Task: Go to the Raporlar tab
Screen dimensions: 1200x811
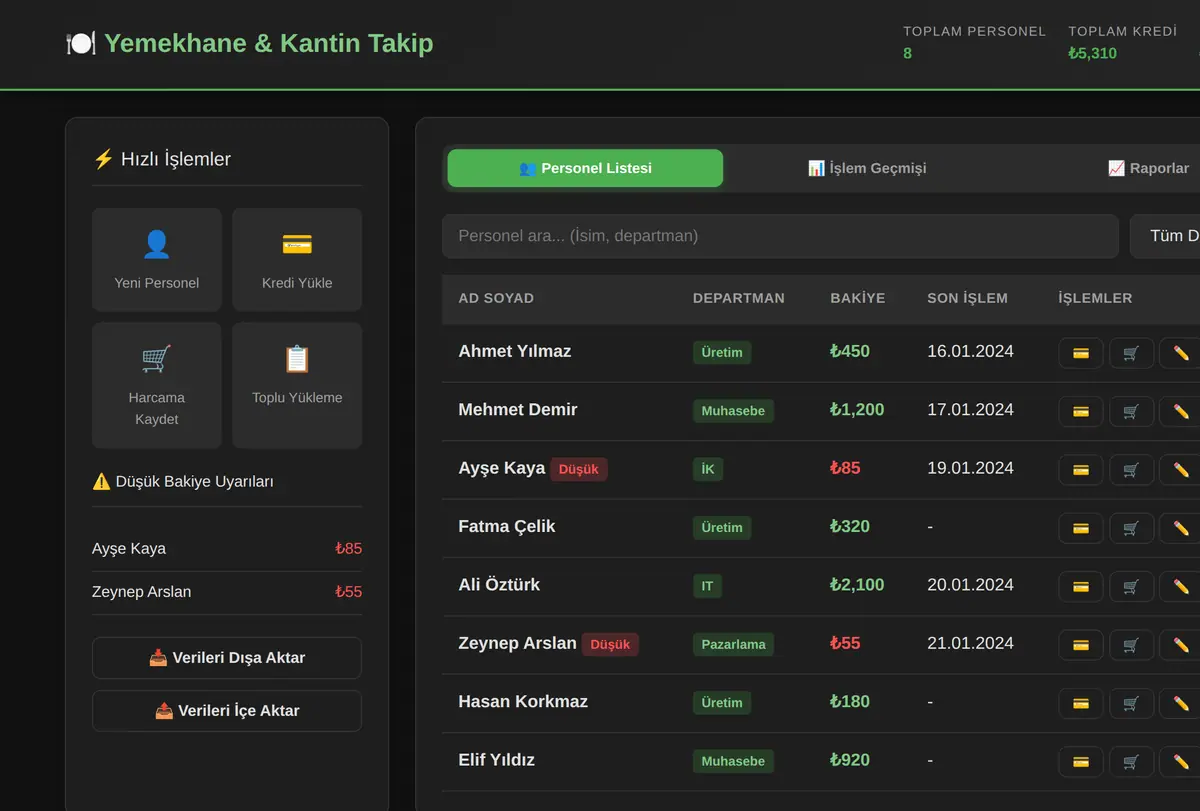Action: point(1148,168)
